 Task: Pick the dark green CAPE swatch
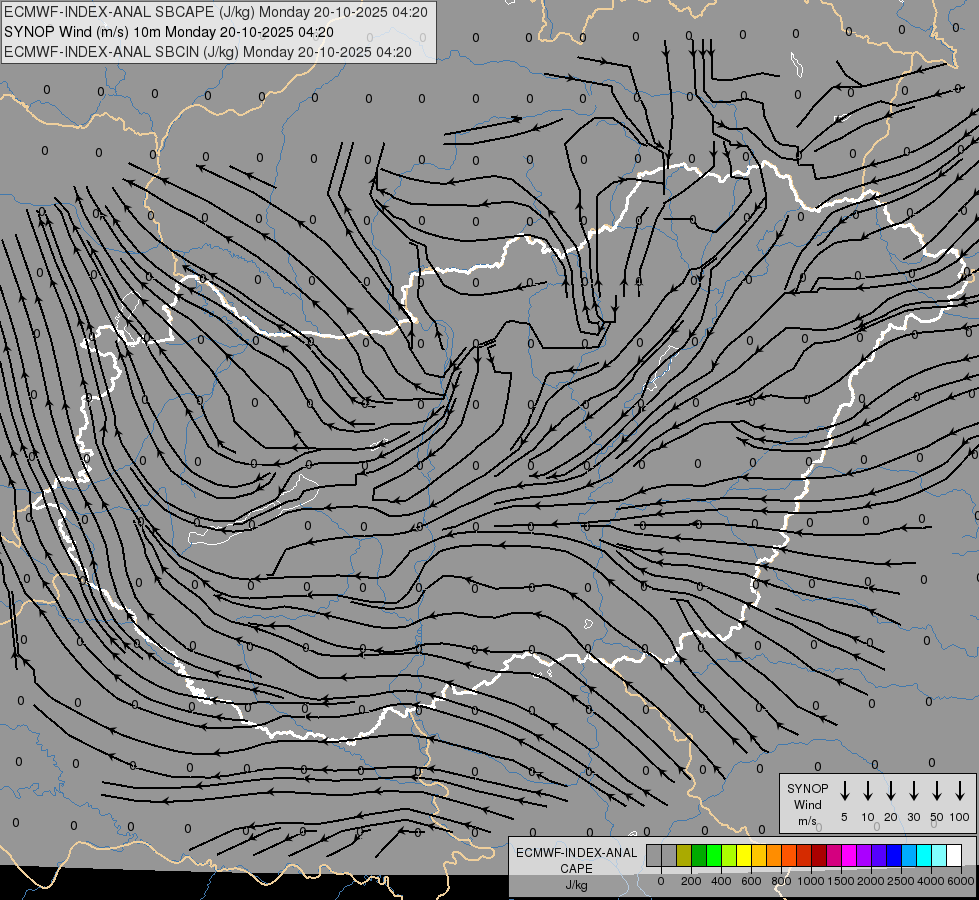pos(699,855)
